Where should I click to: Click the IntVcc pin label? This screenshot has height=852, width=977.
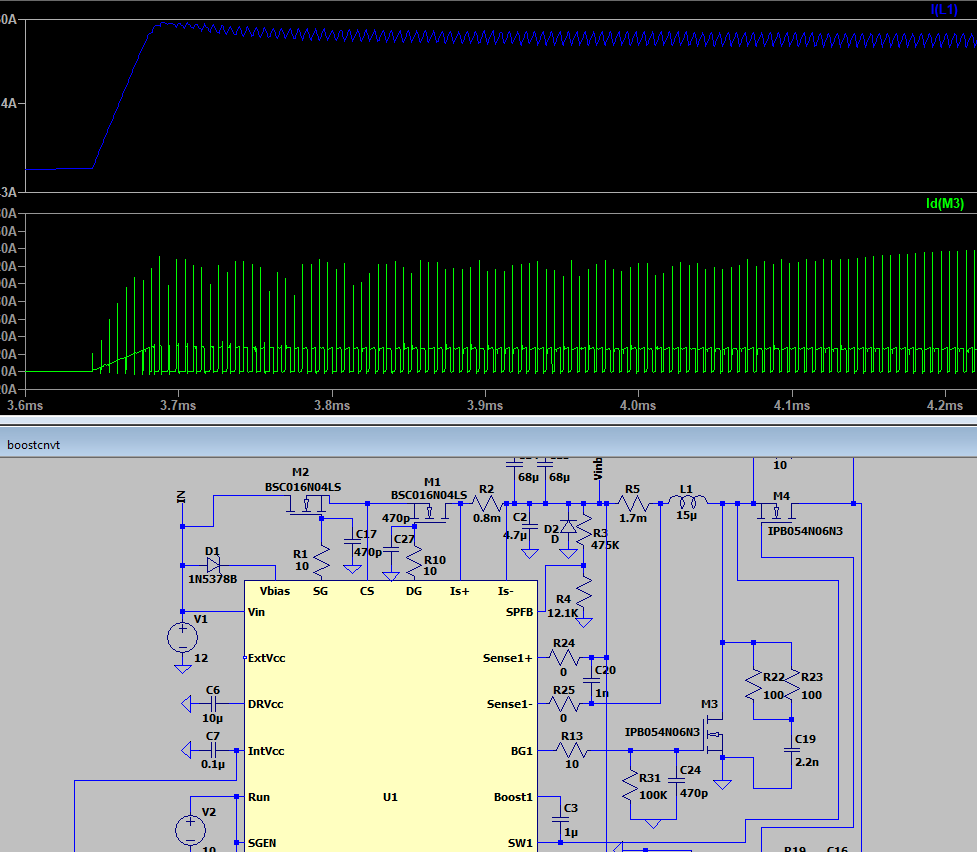(x=266, y=751)
